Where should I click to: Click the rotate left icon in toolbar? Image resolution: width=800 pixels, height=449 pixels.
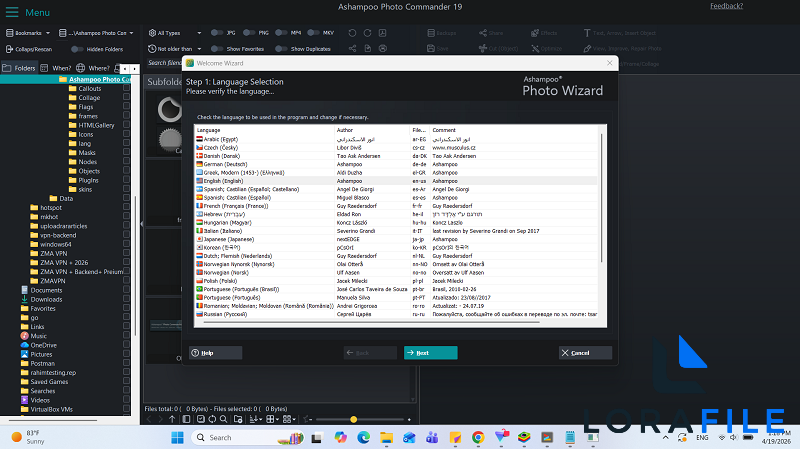352,33
